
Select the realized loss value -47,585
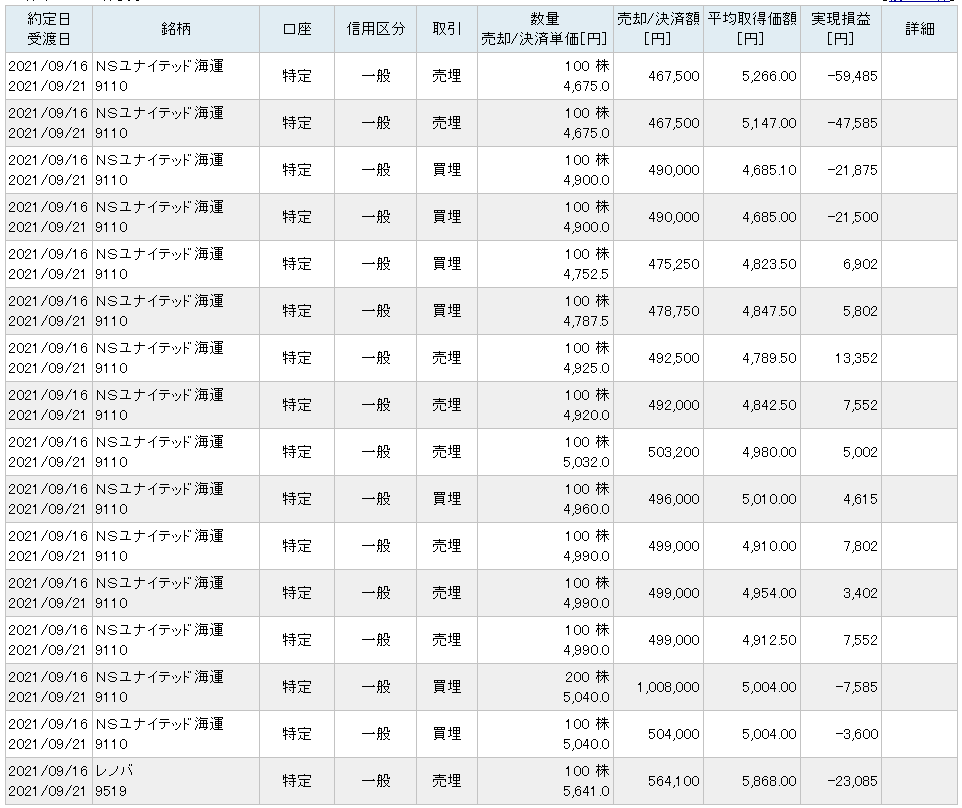tap(852, 123)
